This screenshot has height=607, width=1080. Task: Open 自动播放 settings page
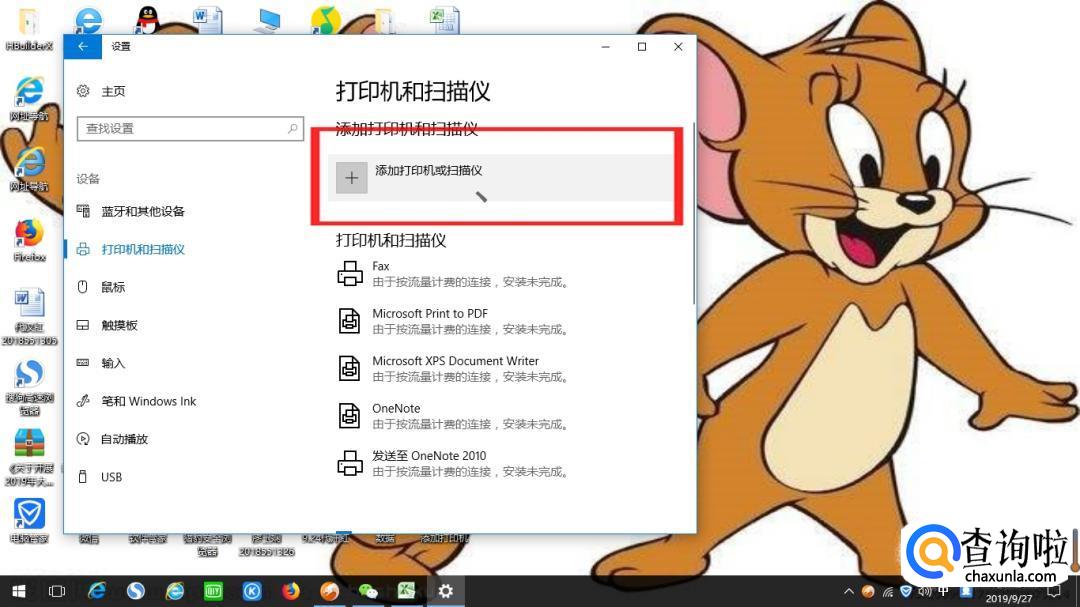pos(124,440)
